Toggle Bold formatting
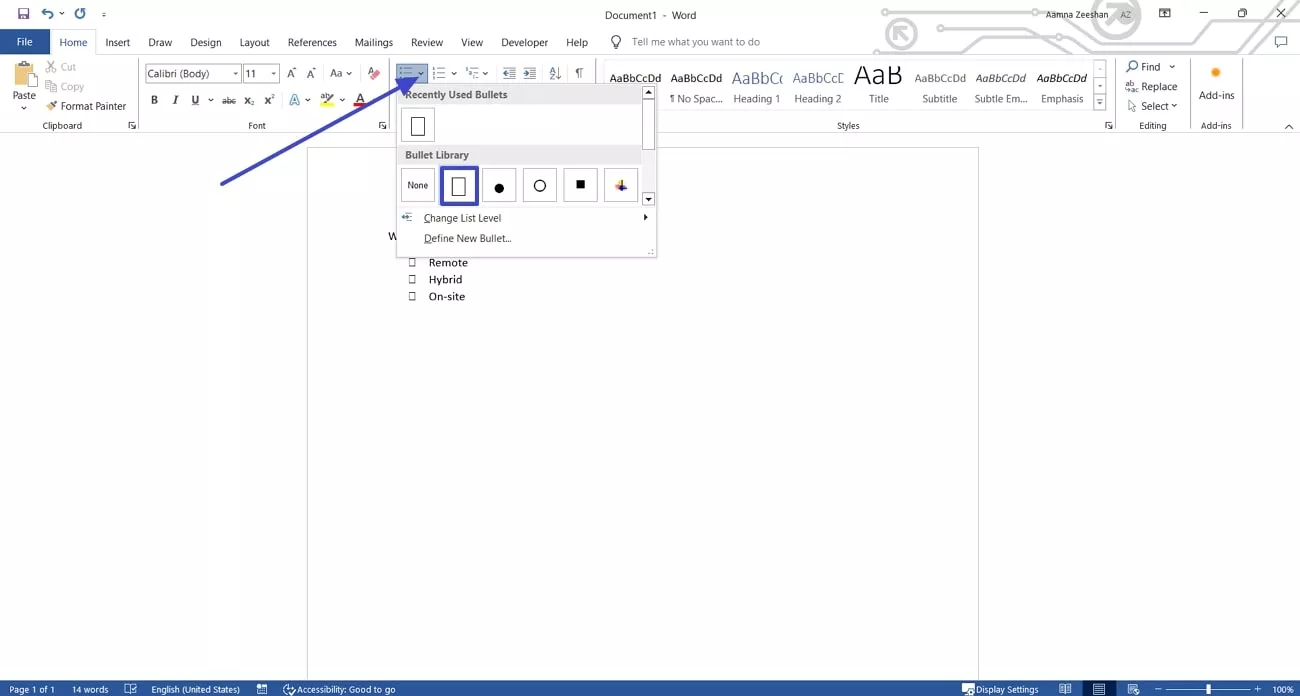Image resolution: width=1300 pixels, height=696 pixels. click(x=154, y=100)
